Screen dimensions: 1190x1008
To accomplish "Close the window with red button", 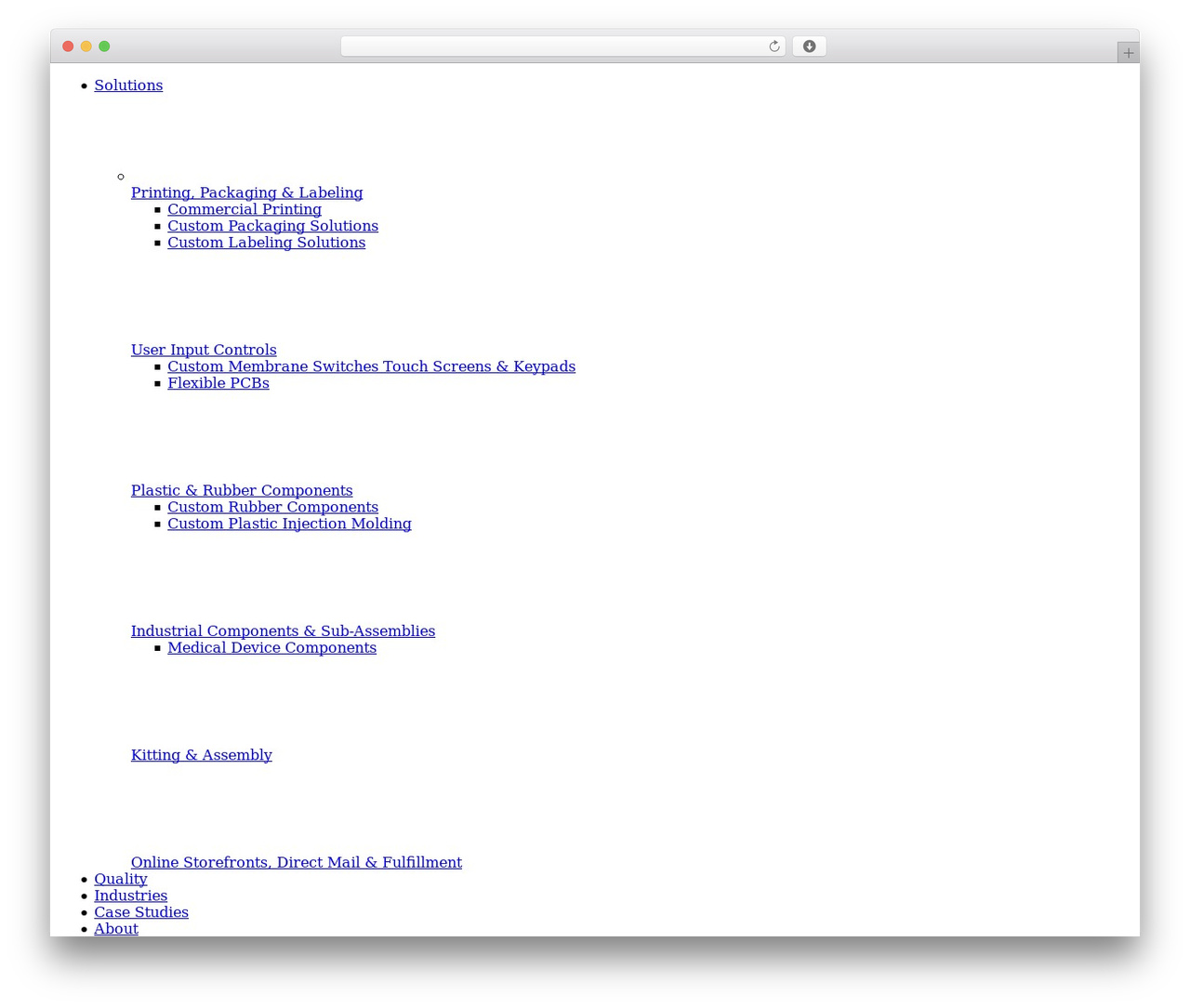I will [x=68, y=46].
